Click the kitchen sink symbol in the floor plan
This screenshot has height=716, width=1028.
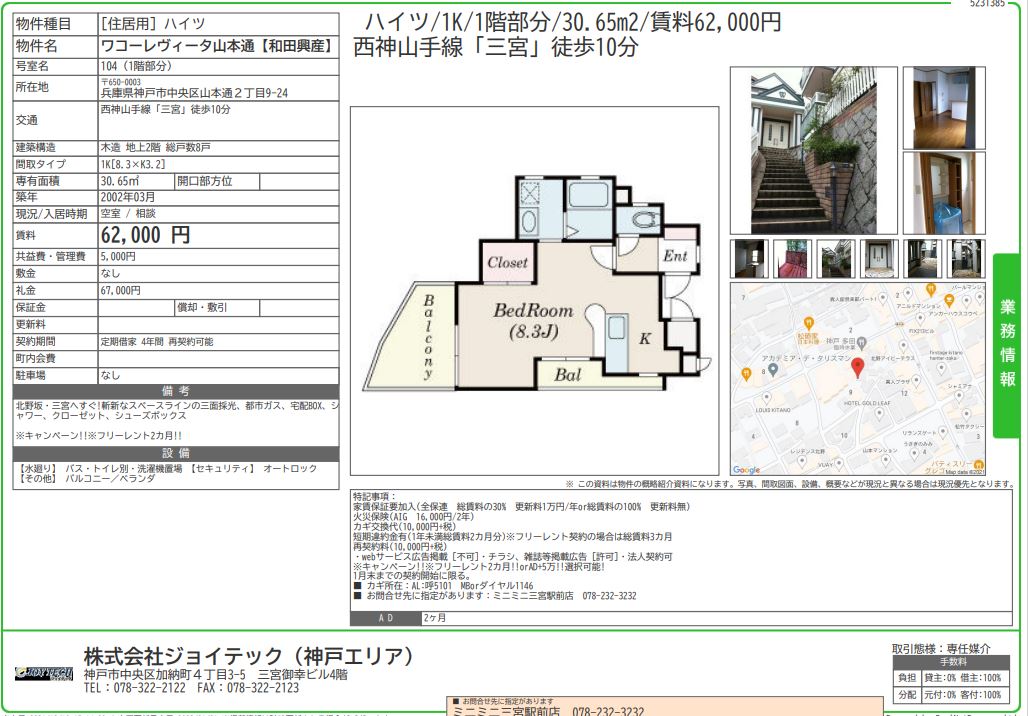click(x=616, y=328)
